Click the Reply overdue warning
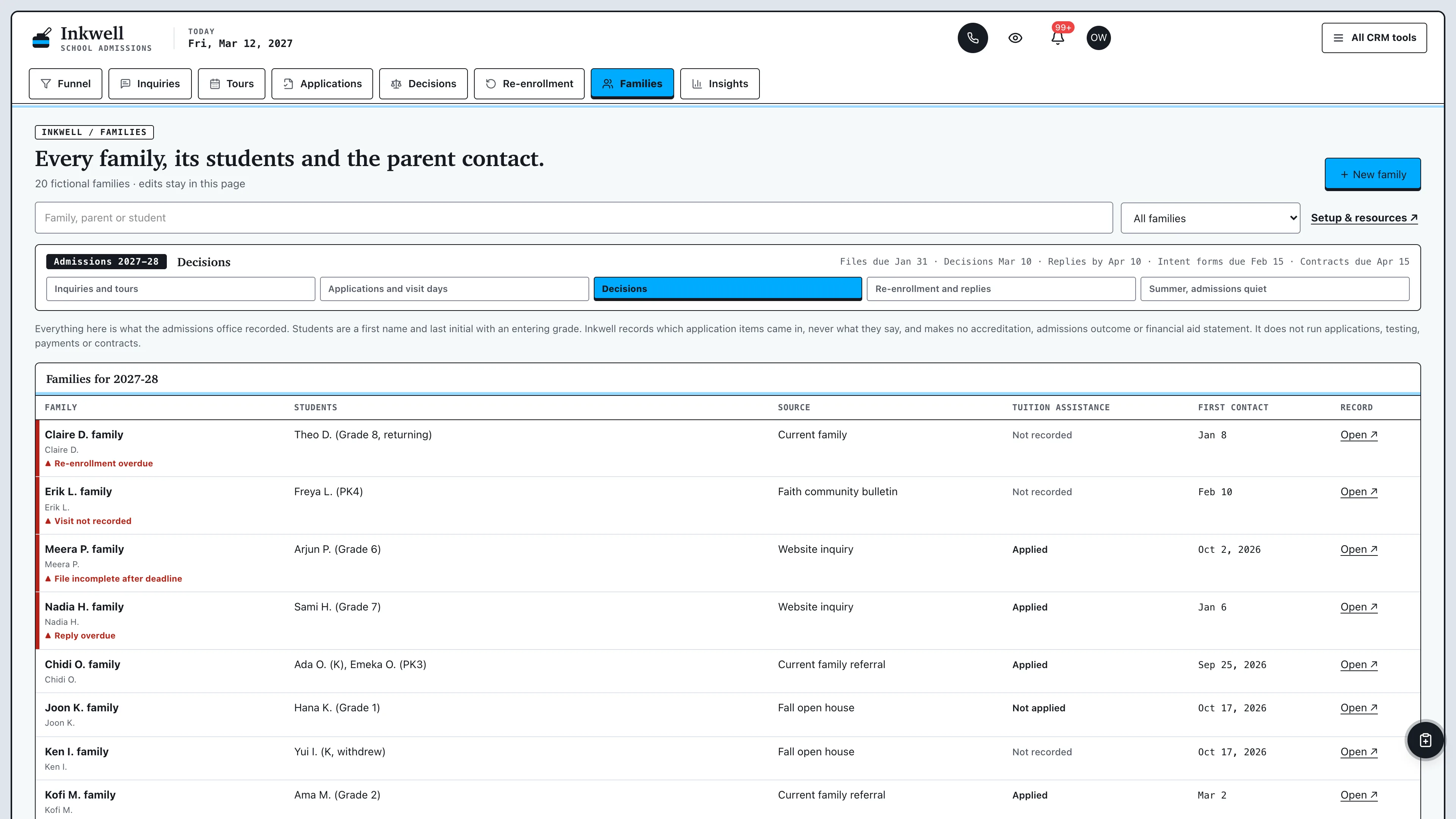Screen dimensions: 1456x819 [80, 636]
